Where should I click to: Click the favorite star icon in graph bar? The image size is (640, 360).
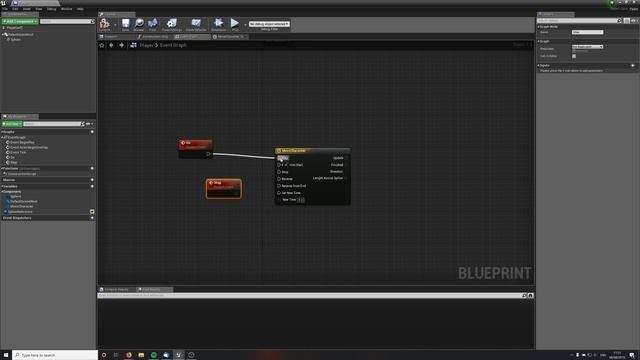click(102, 45)
